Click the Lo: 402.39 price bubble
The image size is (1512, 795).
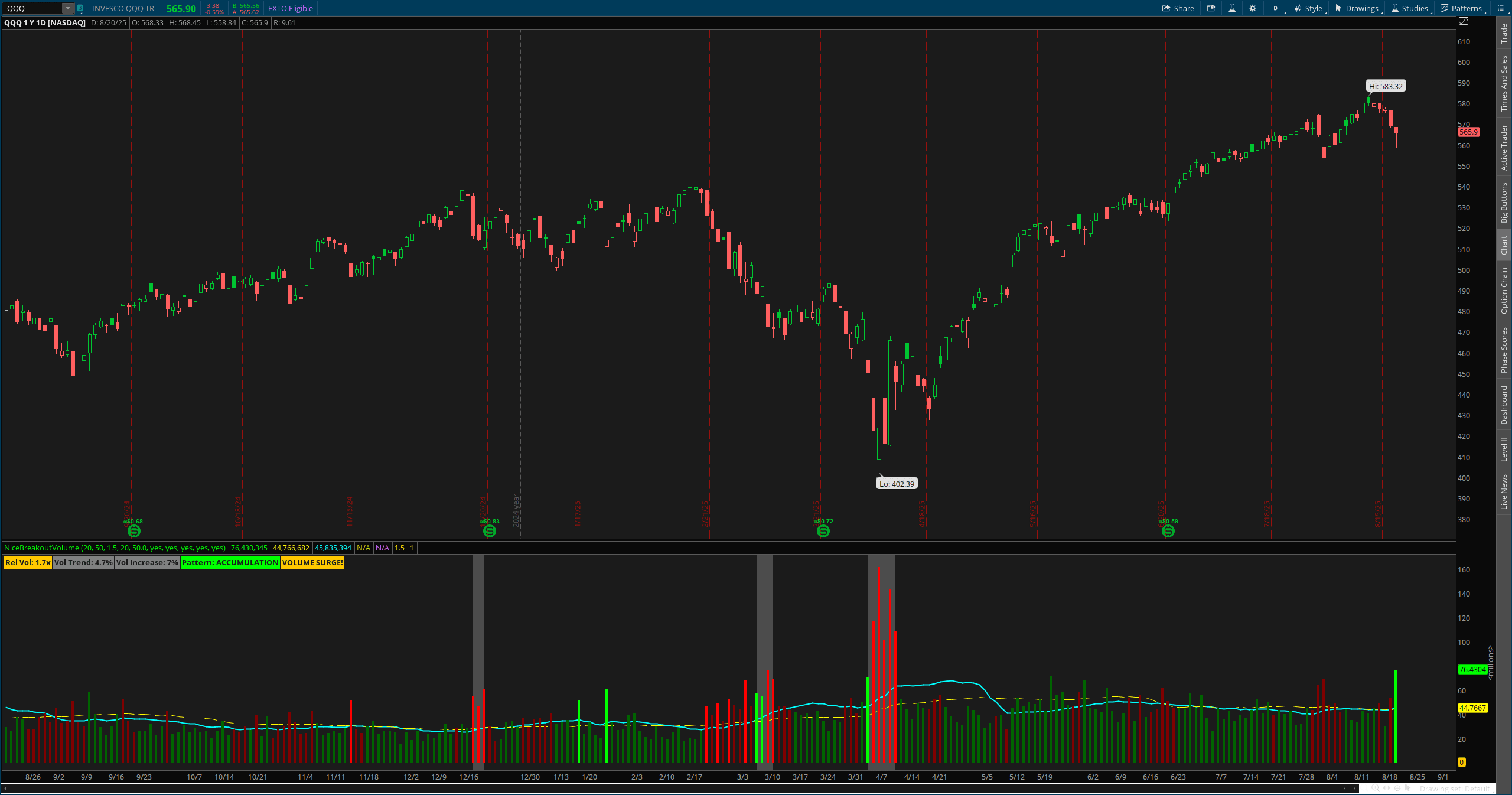896,483
